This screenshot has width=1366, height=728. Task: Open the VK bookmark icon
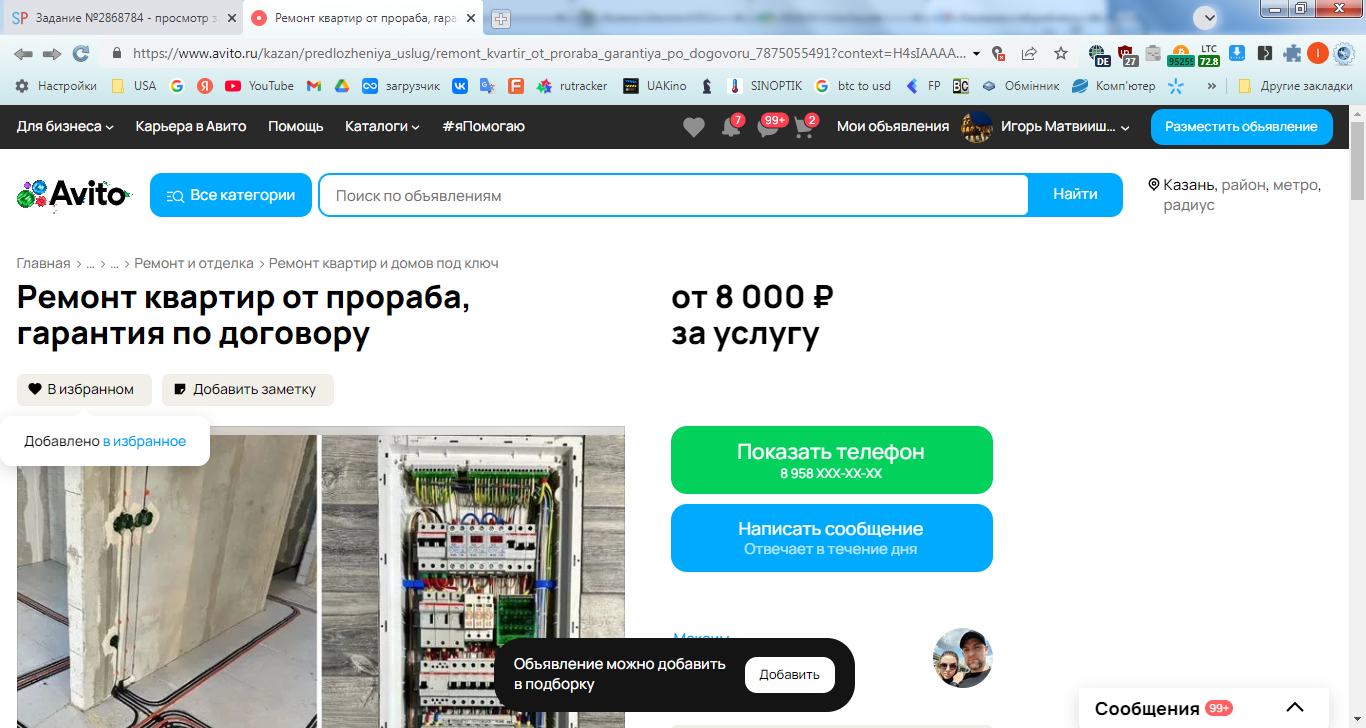point(460,86)
